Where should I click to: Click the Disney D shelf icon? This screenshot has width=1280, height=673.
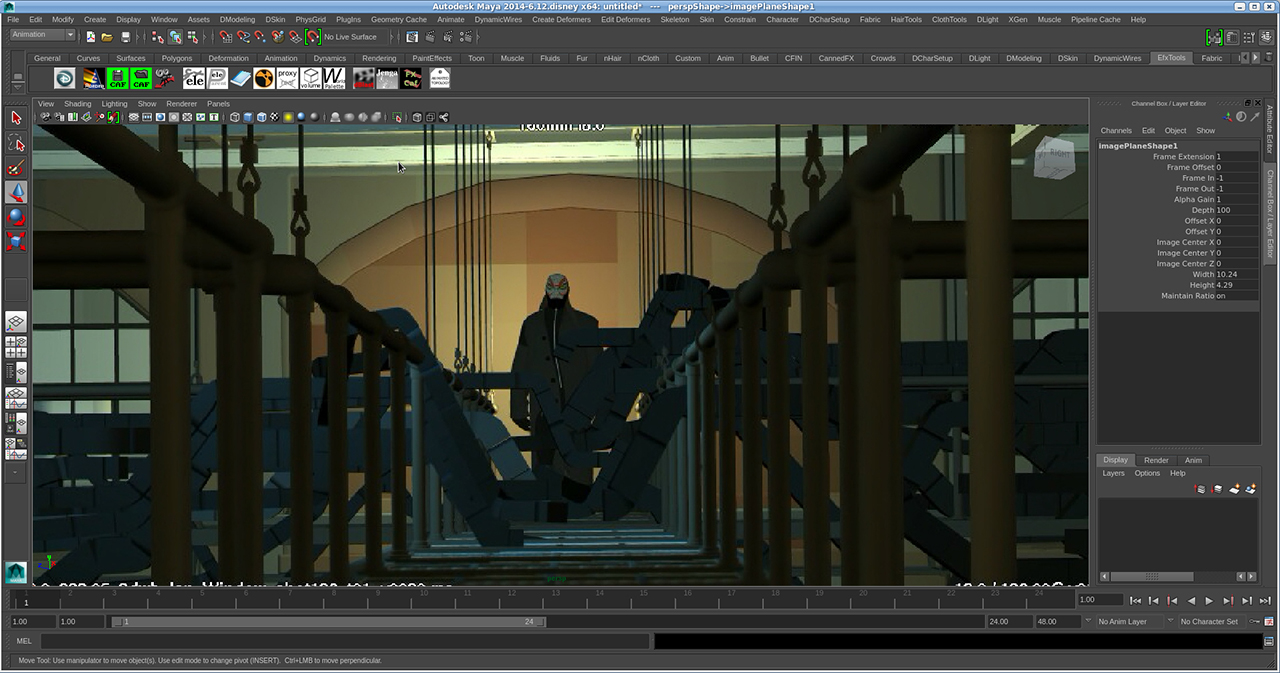pyautogui.click(x=64, y=78)
